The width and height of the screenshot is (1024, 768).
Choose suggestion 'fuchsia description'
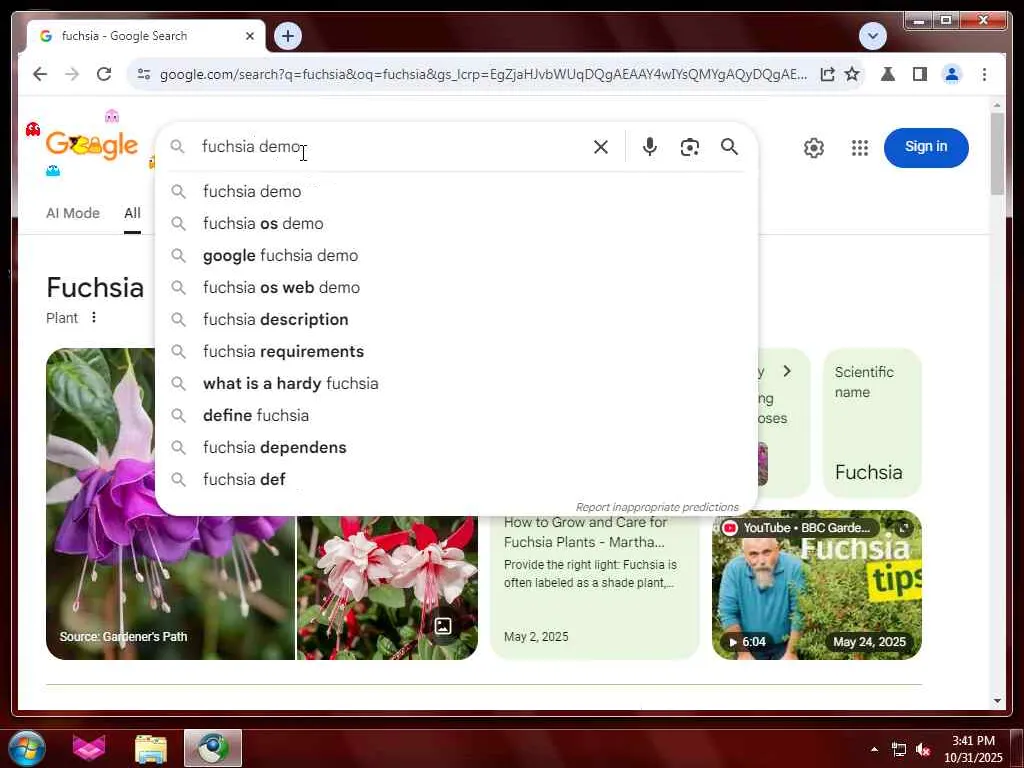coord(456,319)
